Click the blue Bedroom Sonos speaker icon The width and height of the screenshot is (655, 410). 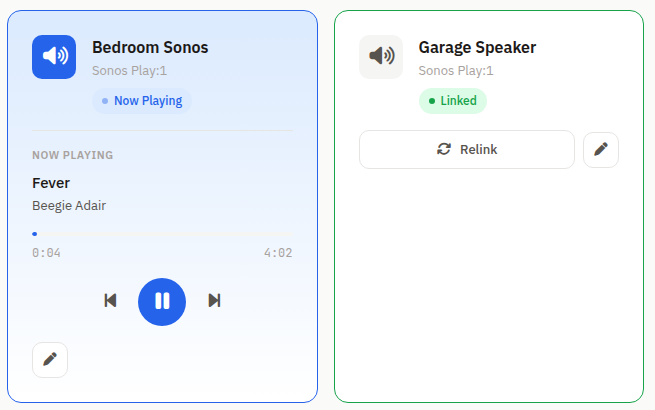click(x=54, y=57)
